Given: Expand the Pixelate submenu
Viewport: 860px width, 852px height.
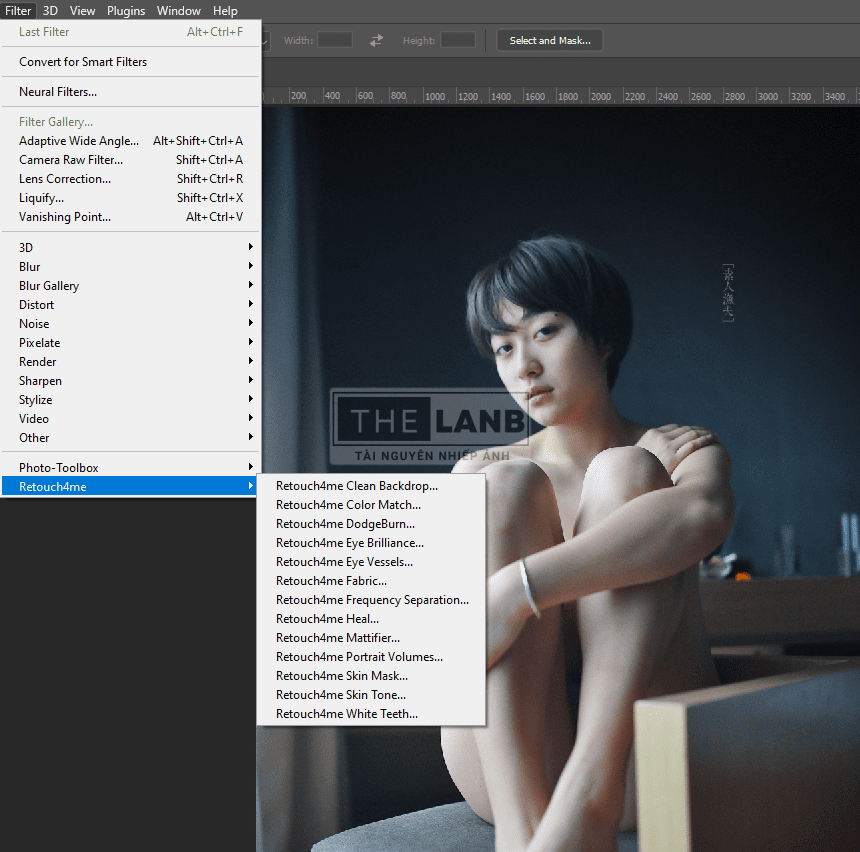Looking at the screenshot, I should pos(131,343).
